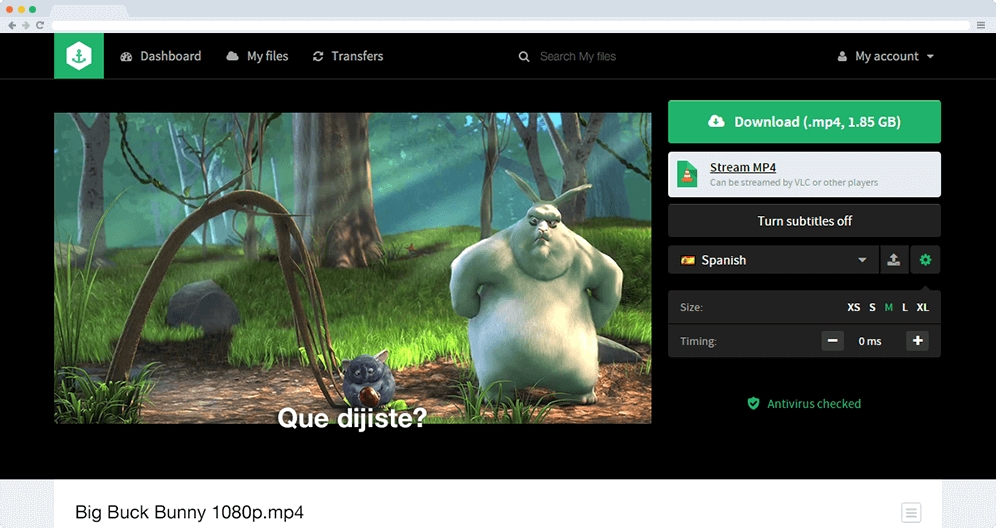The height and width of the screenshot is (528, 996).
Task: Click the Size: label
Action: pyautogui.click(x=691, y=307)
